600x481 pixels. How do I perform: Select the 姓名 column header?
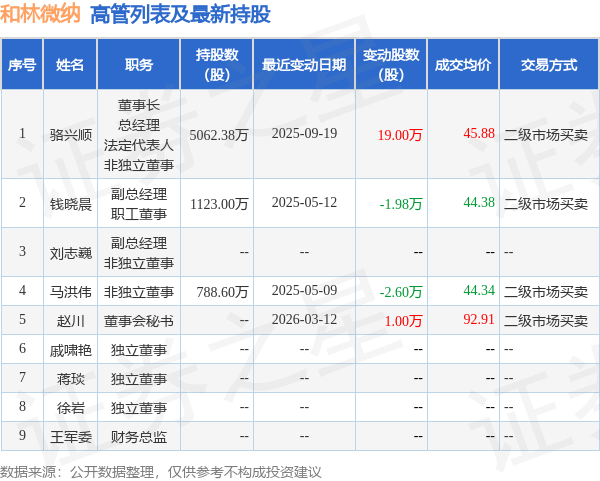point(70,65)
